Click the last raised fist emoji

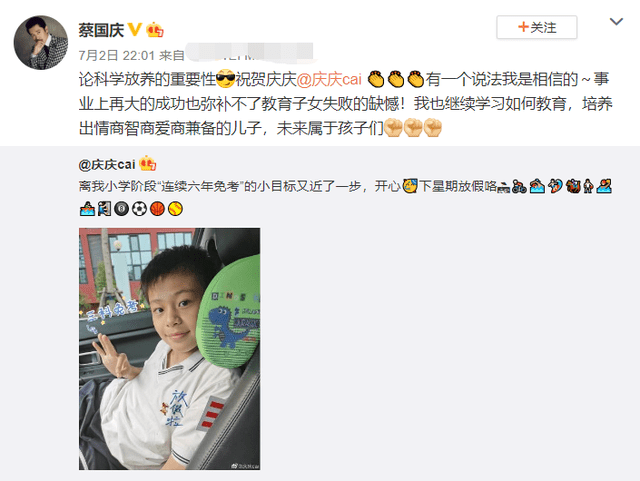(x=433, y=128)
